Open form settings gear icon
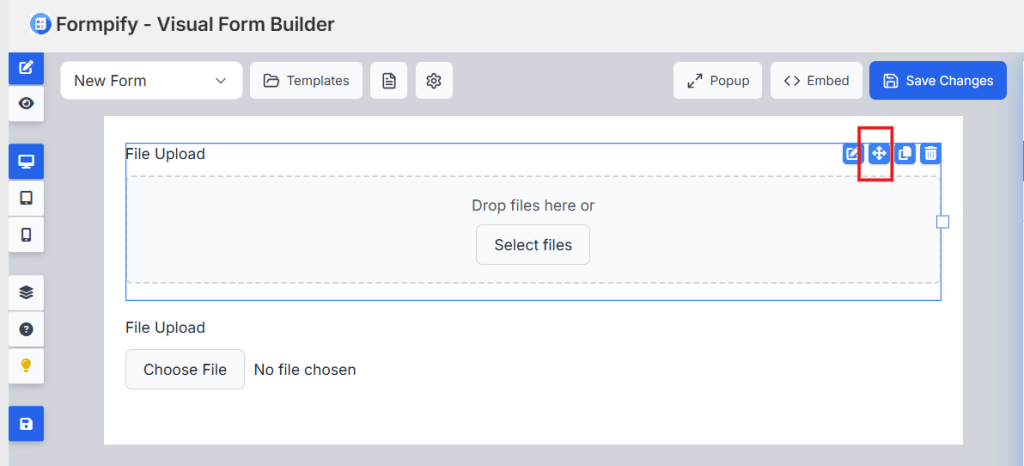 (x=434, y=81)
